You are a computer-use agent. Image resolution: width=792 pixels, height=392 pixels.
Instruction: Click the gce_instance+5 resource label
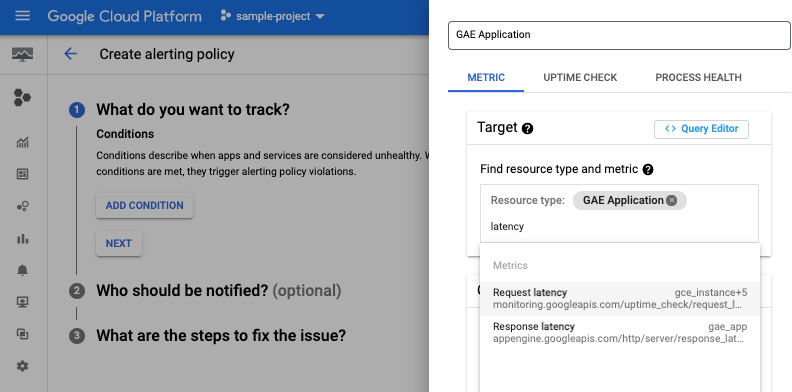coord(711,292)
